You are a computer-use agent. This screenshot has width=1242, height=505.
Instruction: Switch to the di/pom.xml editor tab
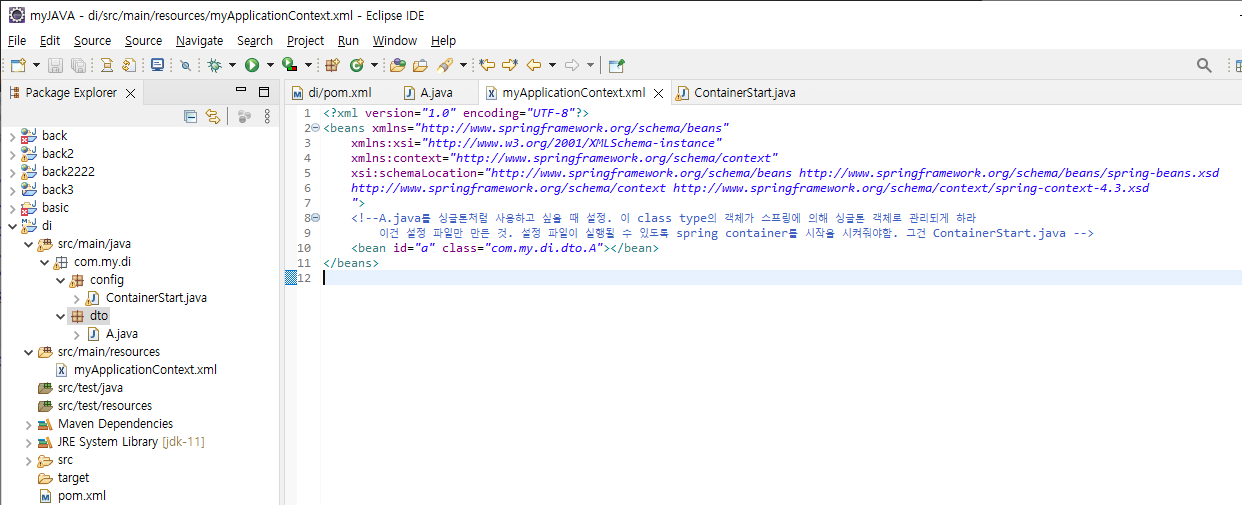pyautogui.click(x=339, y=93)
